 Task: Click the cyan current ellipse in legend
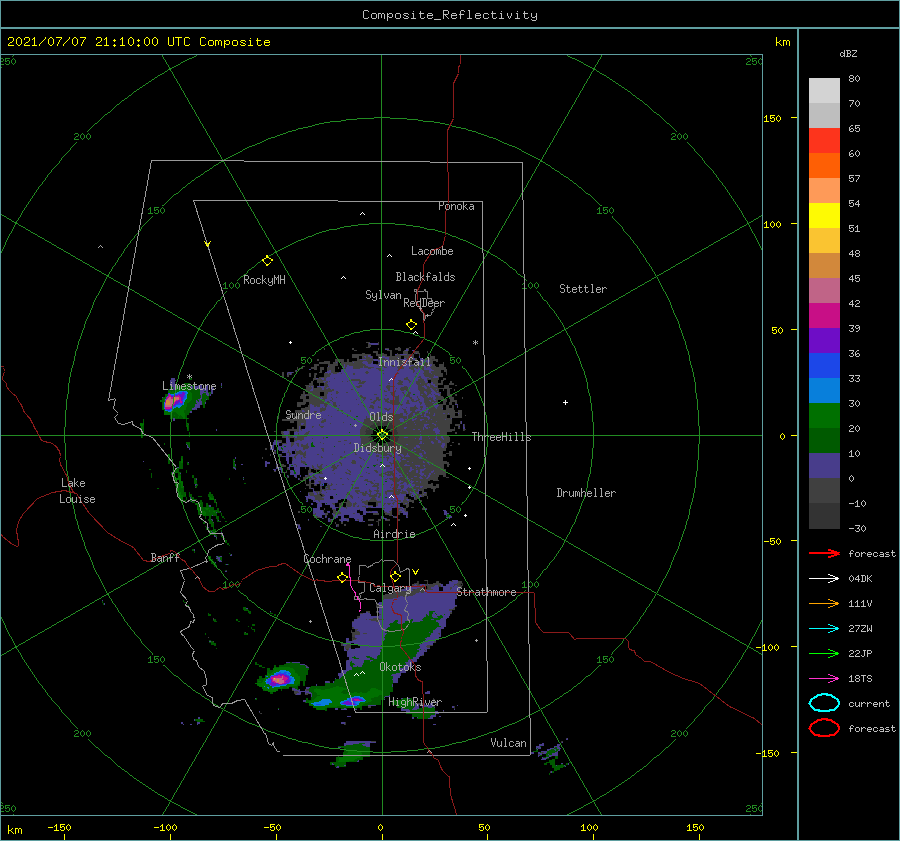(825, 703)
